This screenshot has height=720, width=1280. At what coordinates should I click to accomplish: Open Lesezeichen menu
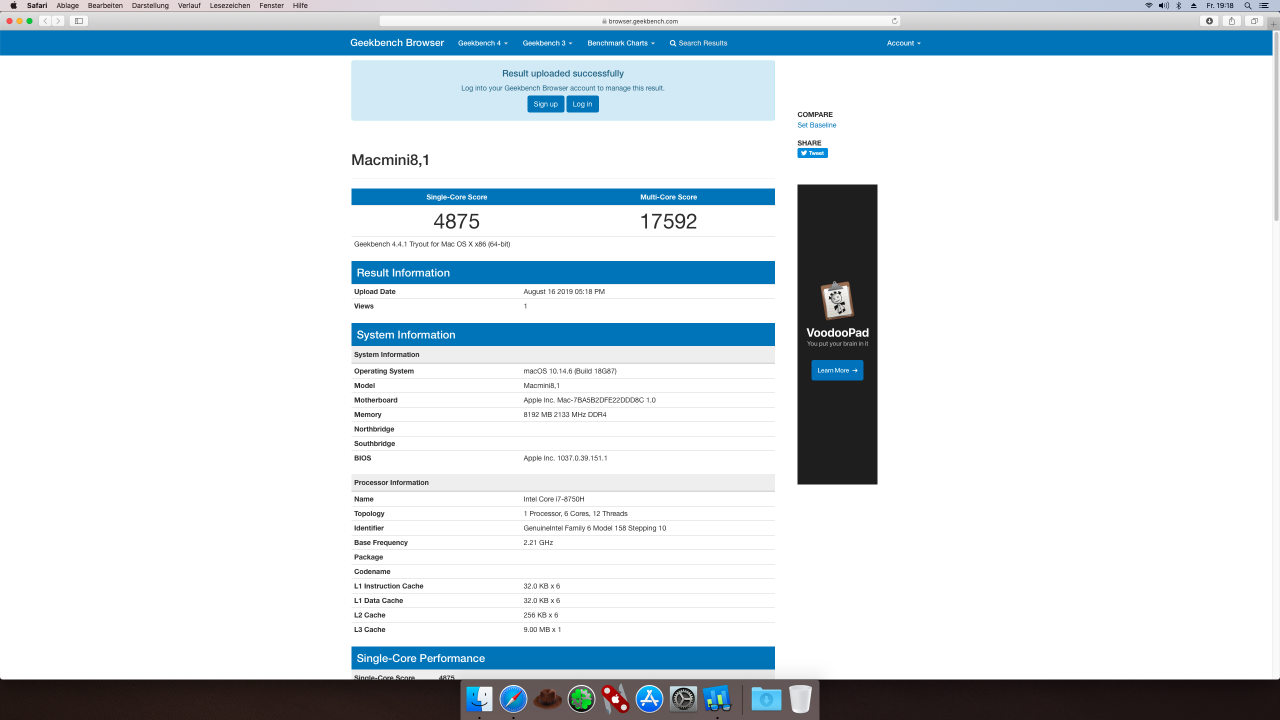[x=230, y=5]
